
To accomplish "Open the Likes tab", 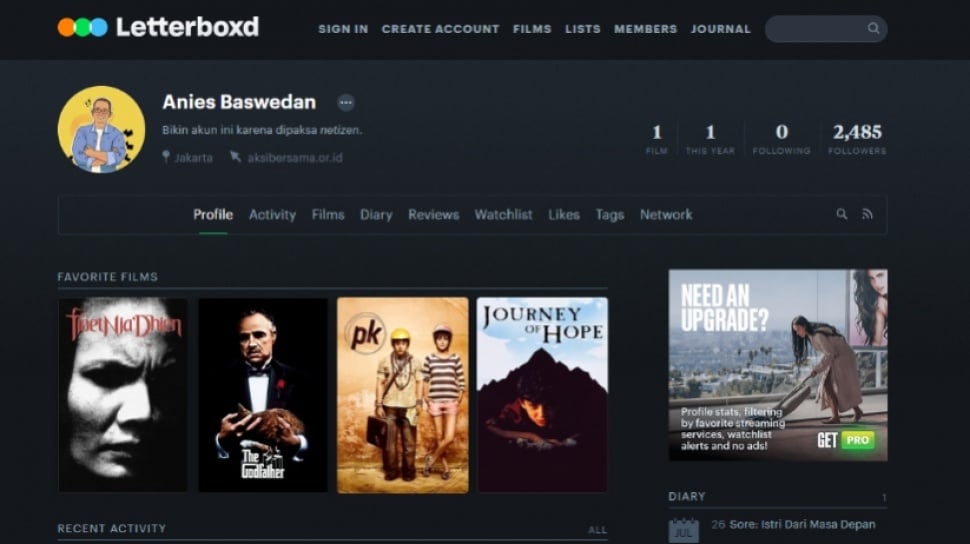I will click(x=564, y=215).
